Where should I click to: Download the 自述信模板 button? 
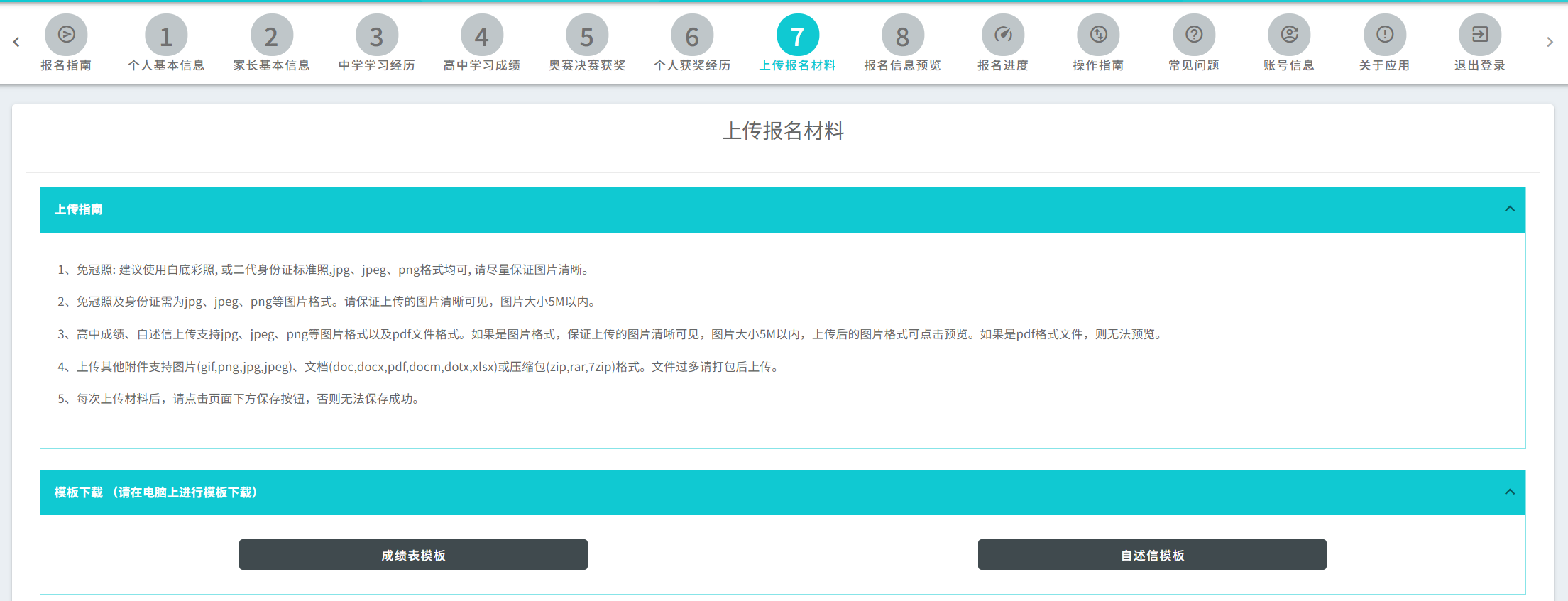(x=1152, y=555)
